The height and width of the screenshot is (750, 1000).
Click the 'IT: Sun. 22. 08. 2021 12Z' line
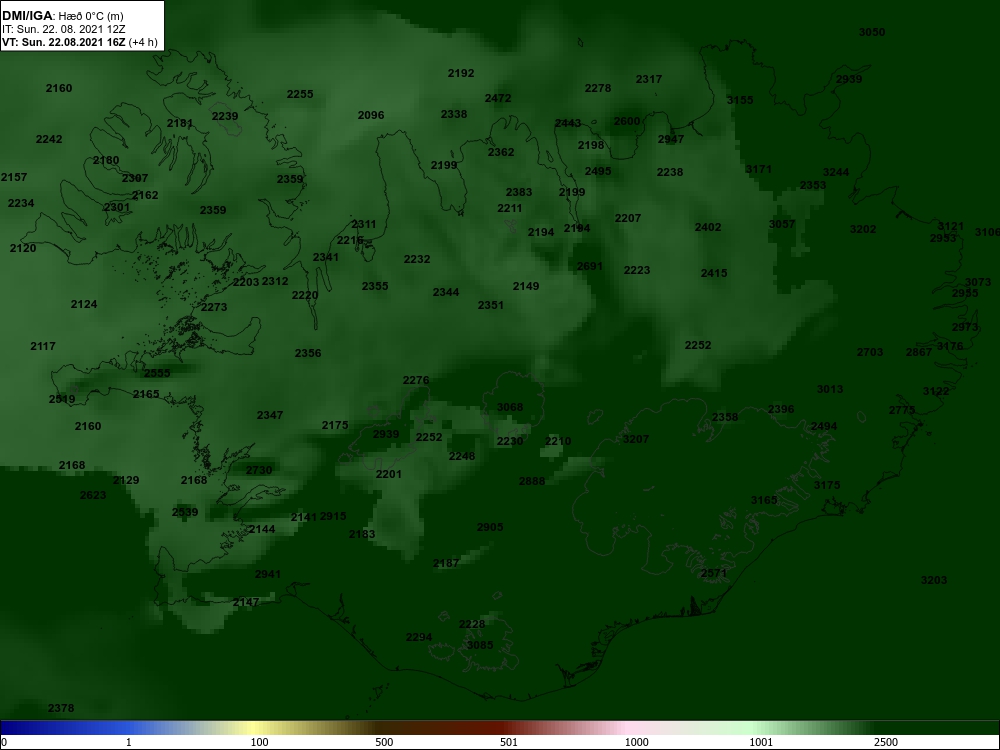coord(64,29)
